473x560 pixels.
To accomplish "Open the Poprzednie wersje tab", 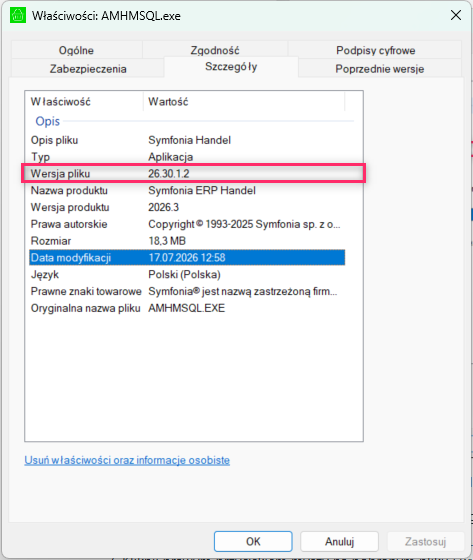I will [379, 68].
